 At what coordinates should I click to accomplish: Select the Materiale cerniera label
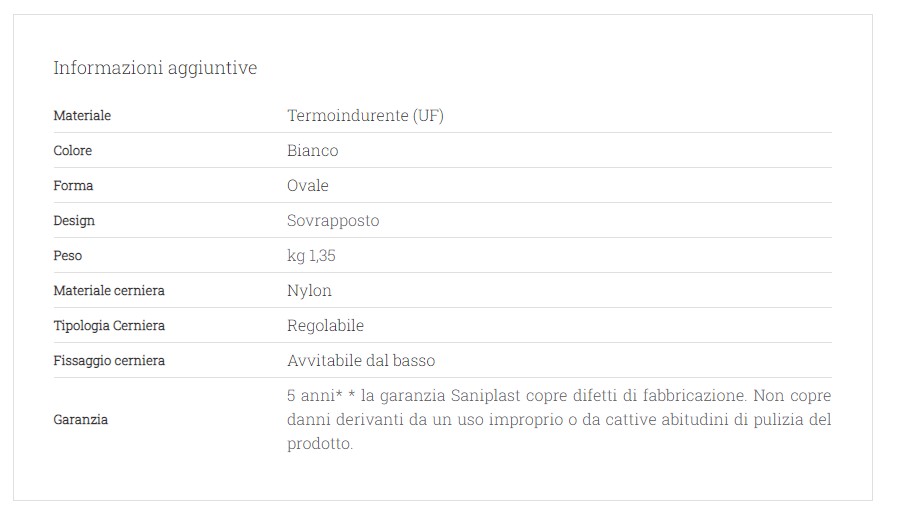click(109, 291)
